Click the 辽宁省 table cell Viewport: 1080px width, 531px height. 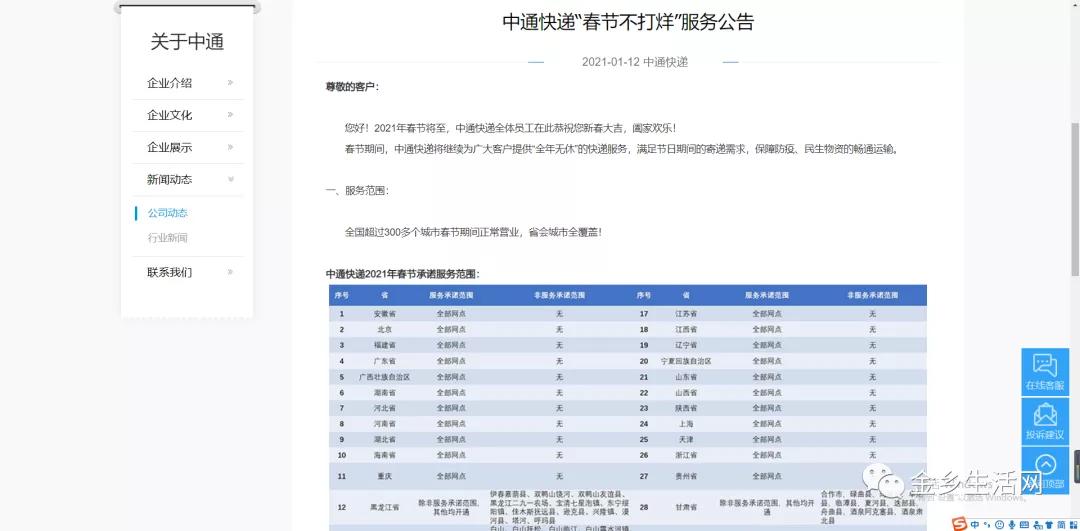(x=686, y=345)
